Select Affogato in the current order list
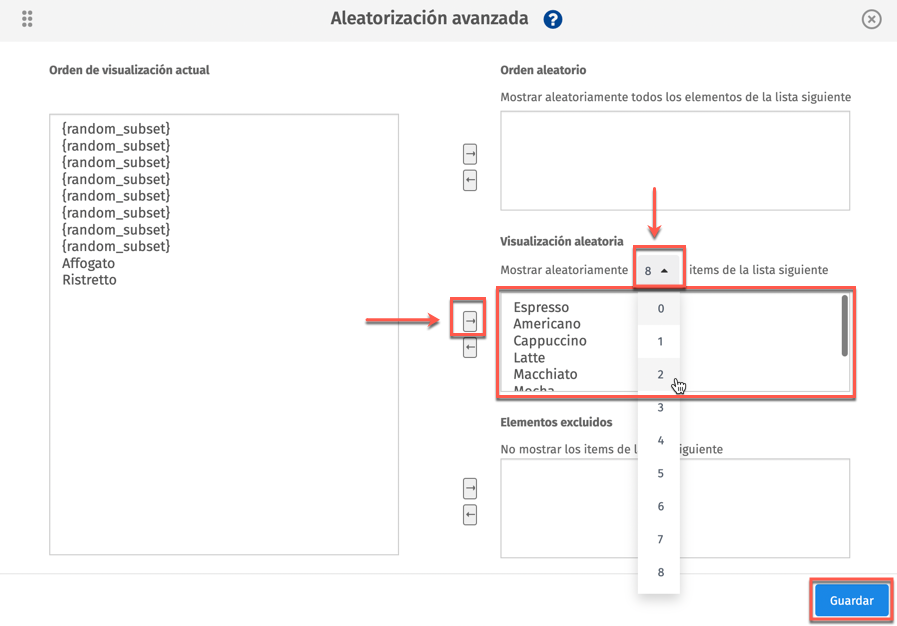Screen dimensions: 897x626 tap(89, 263)
